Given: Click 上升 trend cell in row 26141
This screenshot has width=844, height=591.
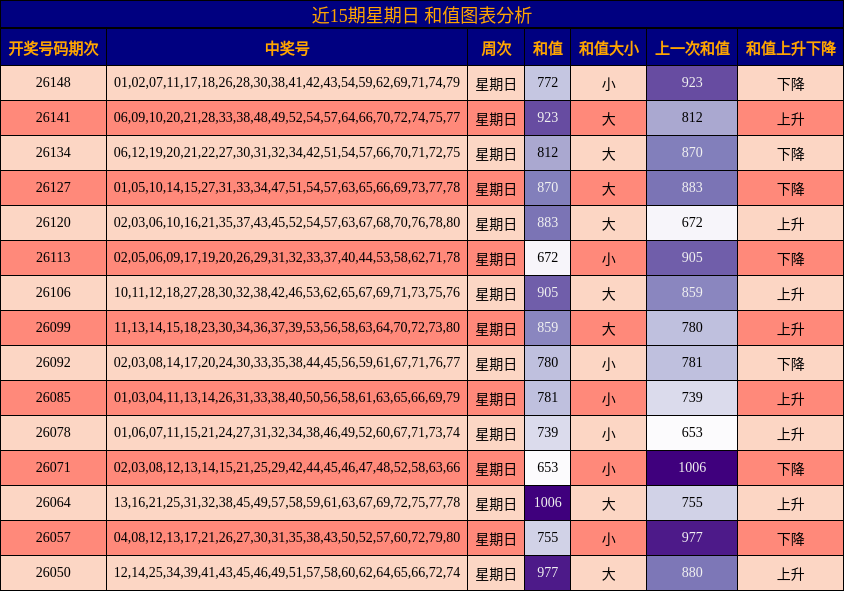Looking at the screenshot, I should click(790, 118).
